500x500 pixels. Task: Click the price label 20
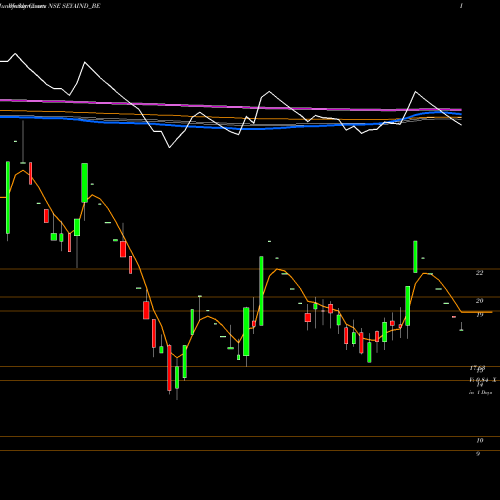479,301
